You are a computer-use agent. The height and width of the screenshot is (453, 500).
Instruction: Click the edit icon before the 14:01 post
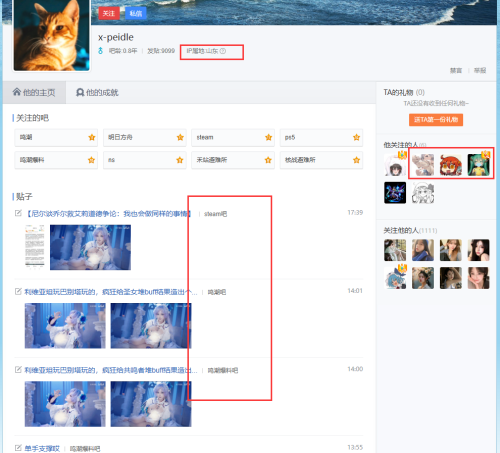coord(18,291)
